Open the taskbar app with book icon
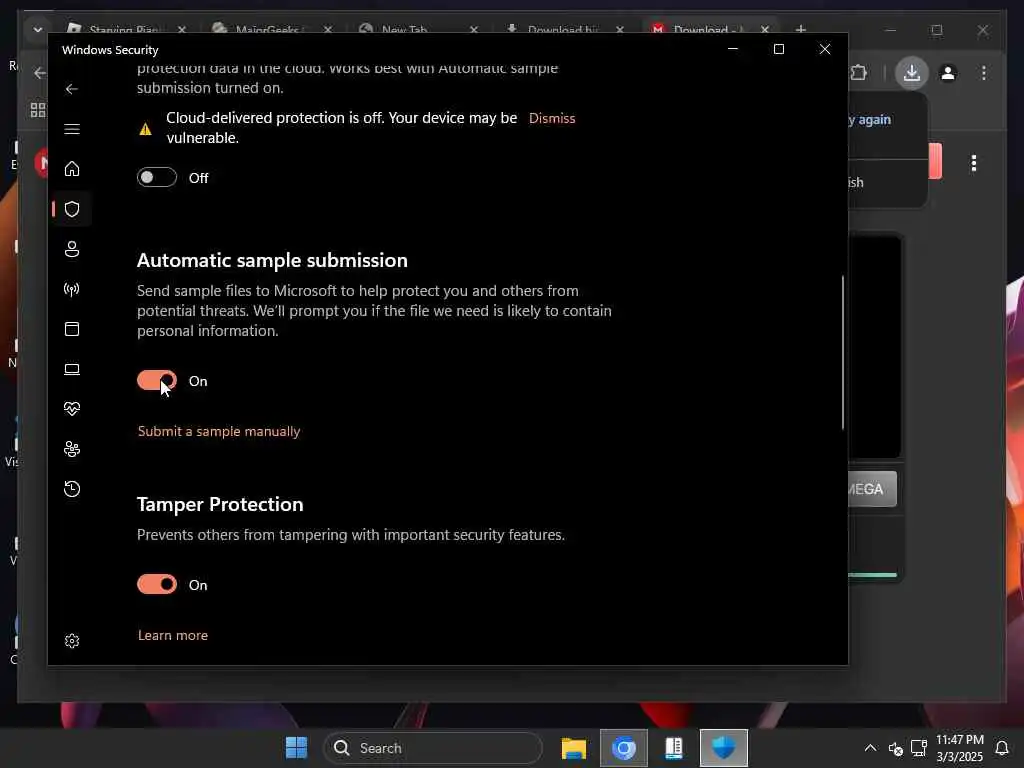 (x=674, y=748)
